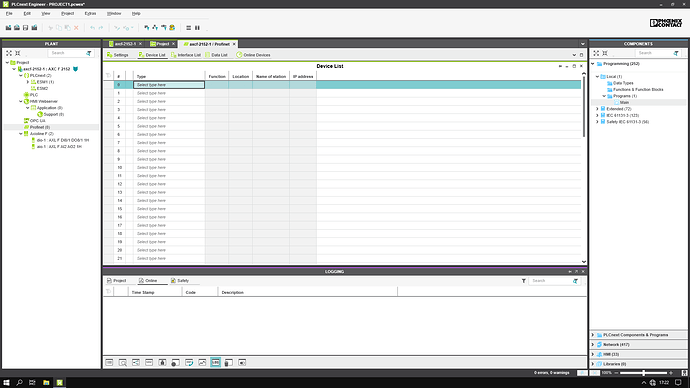Screen dimensions: 690x388
Task: Collapse the Axioline F (2) tree node
Action: tap(21, 134)
